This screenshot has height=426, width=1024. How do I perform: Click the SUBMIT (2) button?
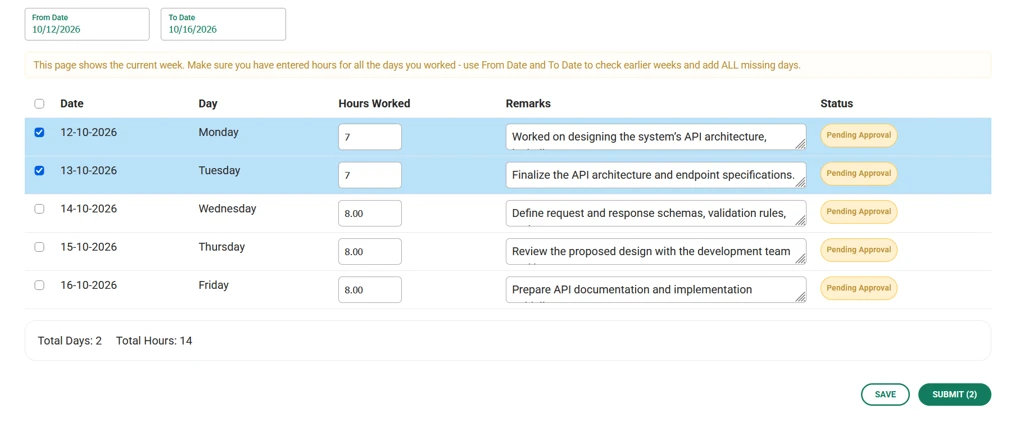click(954, 395)
